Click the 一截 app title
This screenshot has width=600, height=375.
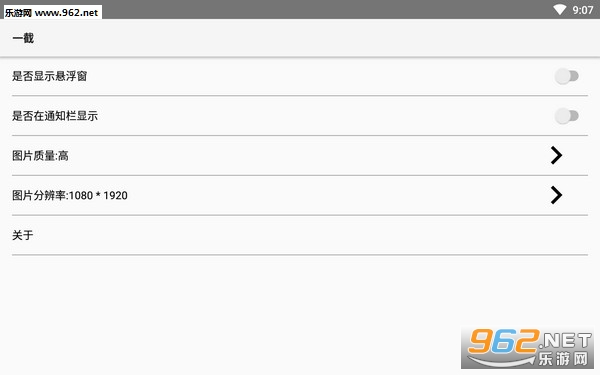point(23,38)
